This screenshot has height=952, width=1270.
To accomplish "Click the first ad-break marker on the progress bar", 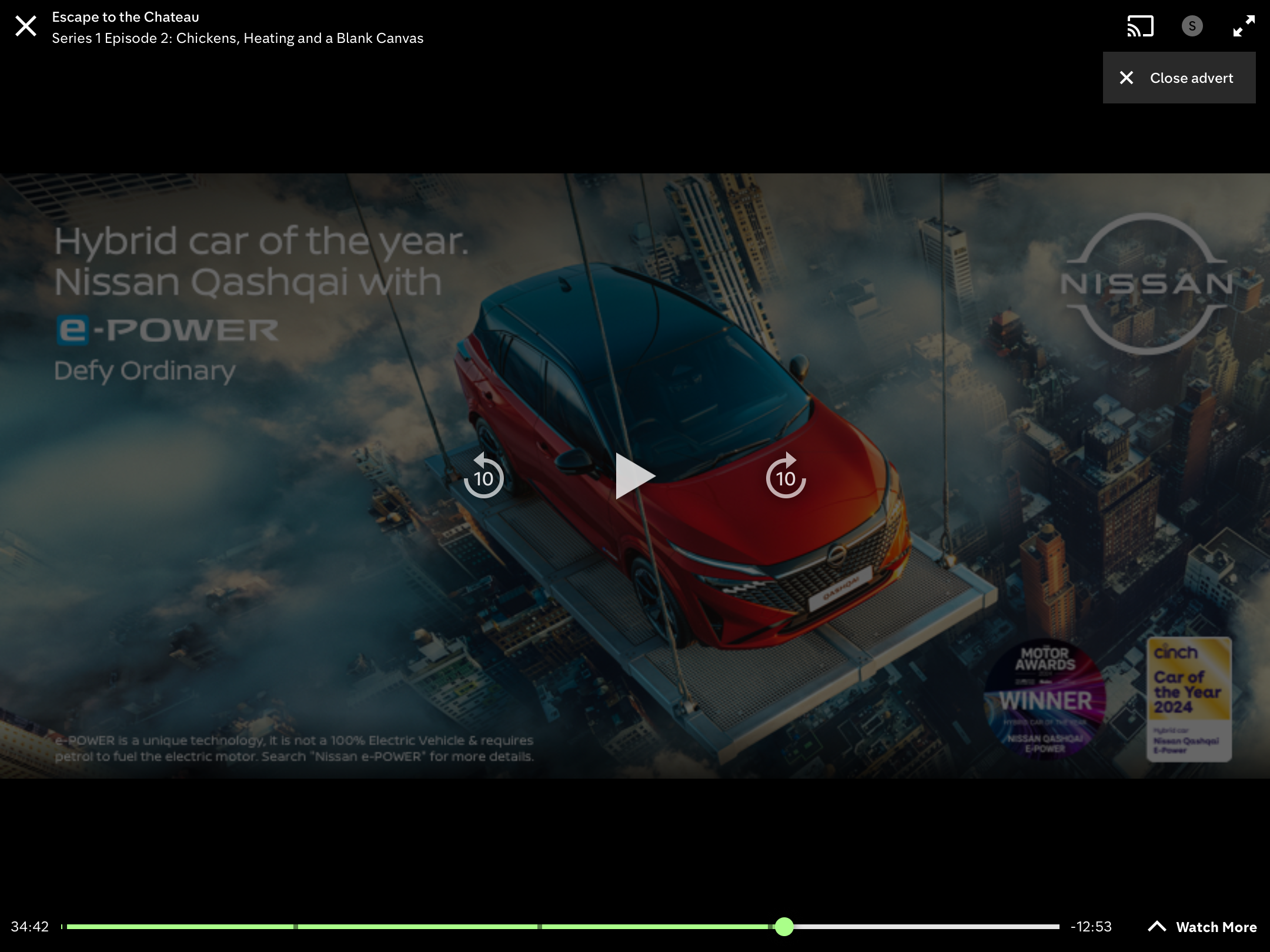I will (296, 927).
